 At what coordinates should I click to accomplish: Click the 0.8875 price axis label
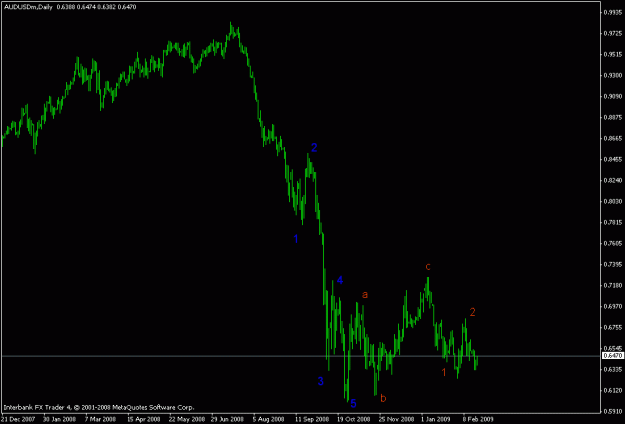[613, 118]
